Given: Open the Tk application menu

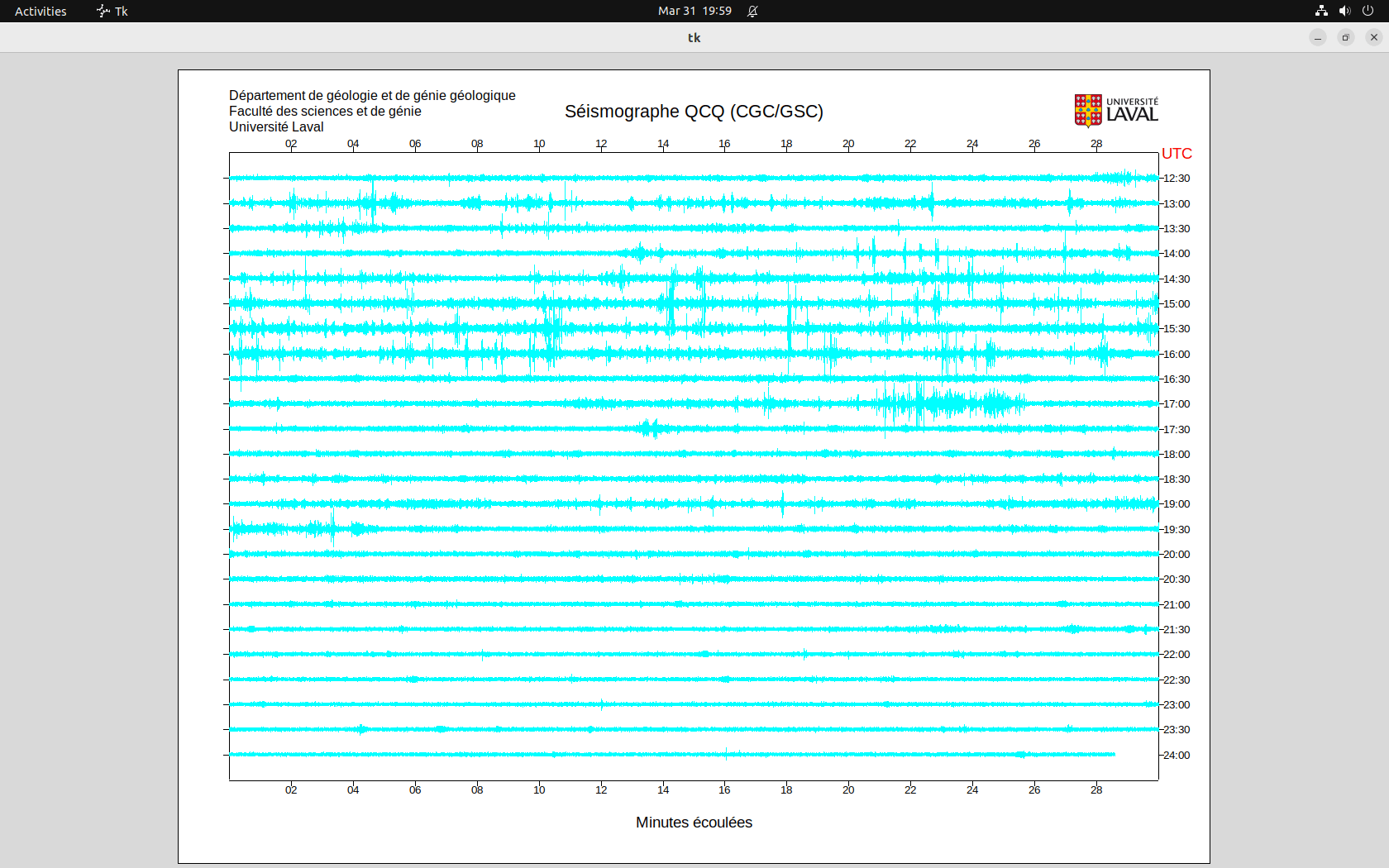Looking at the screenshot, I should tap(121, 11).
